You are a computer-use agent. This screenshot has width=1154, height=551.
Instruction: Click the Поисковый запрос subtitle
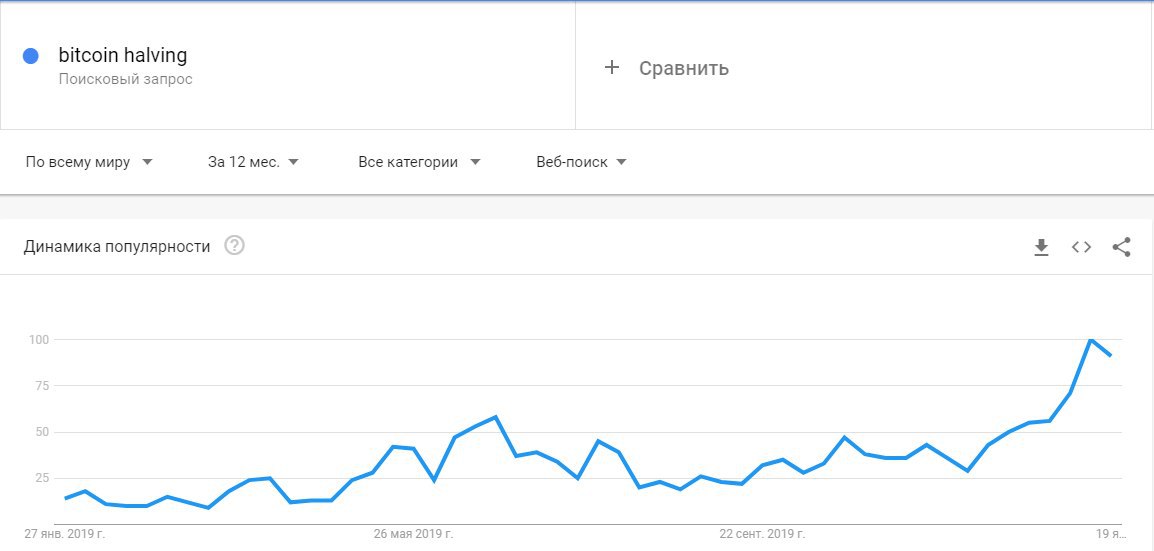click(x=125, y=79)
